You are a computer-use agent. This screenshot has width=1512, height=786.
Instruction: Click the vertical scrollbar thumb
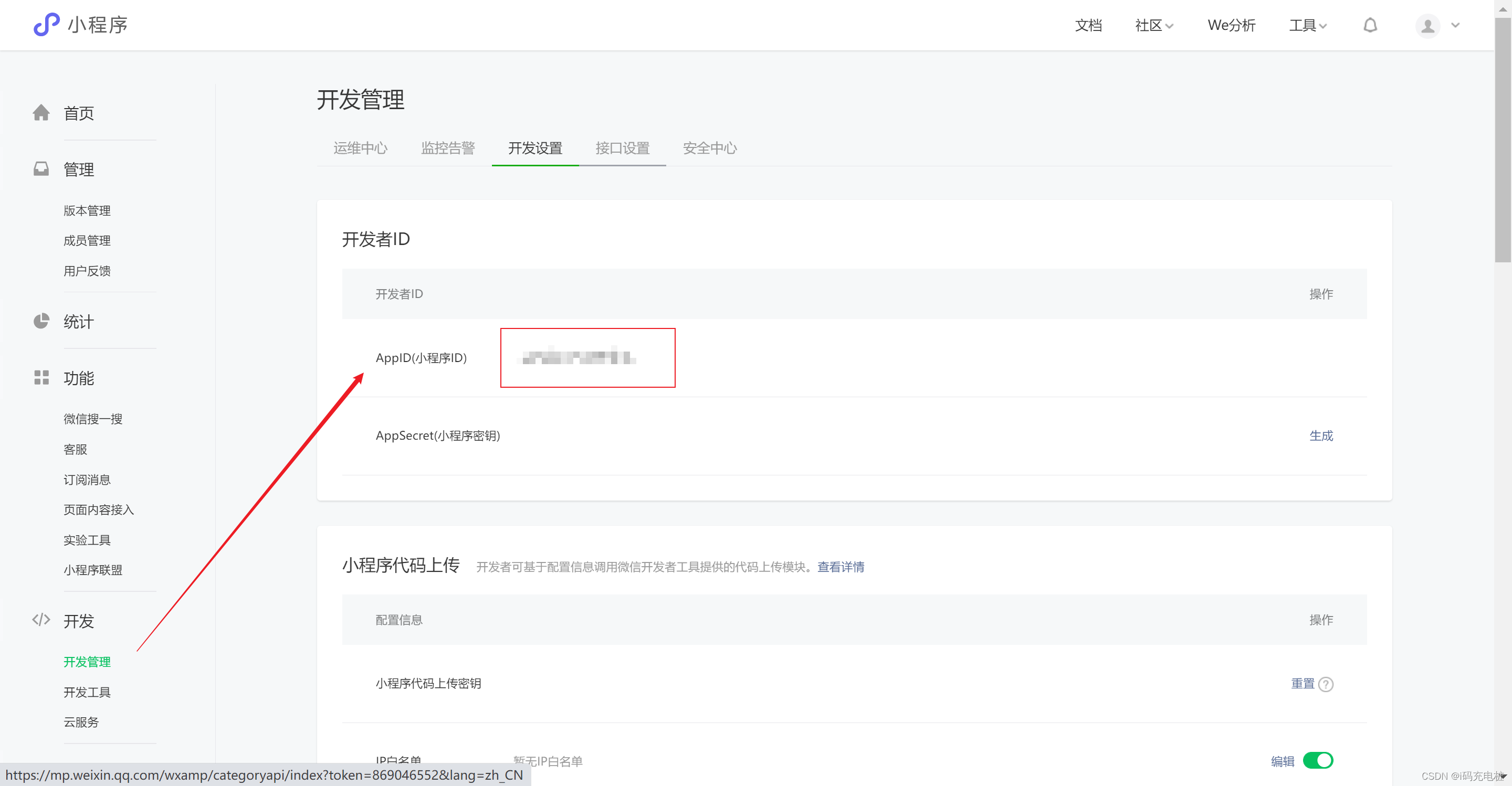click(x=1503, y=140)
